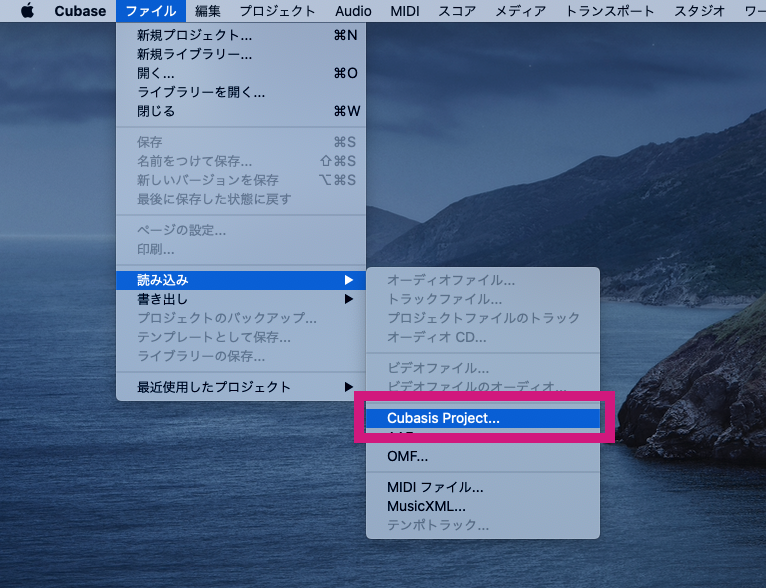Click トラックファイル... import entry
766x588 pixels.
[483, 299]
